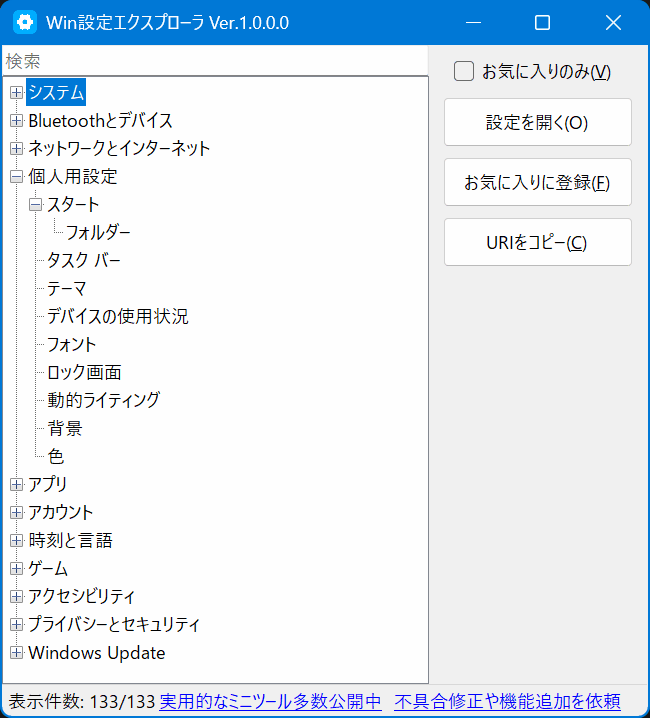
Task: Expand the Windows Update node
Action: pyautogui.click(x=16, y=653)
